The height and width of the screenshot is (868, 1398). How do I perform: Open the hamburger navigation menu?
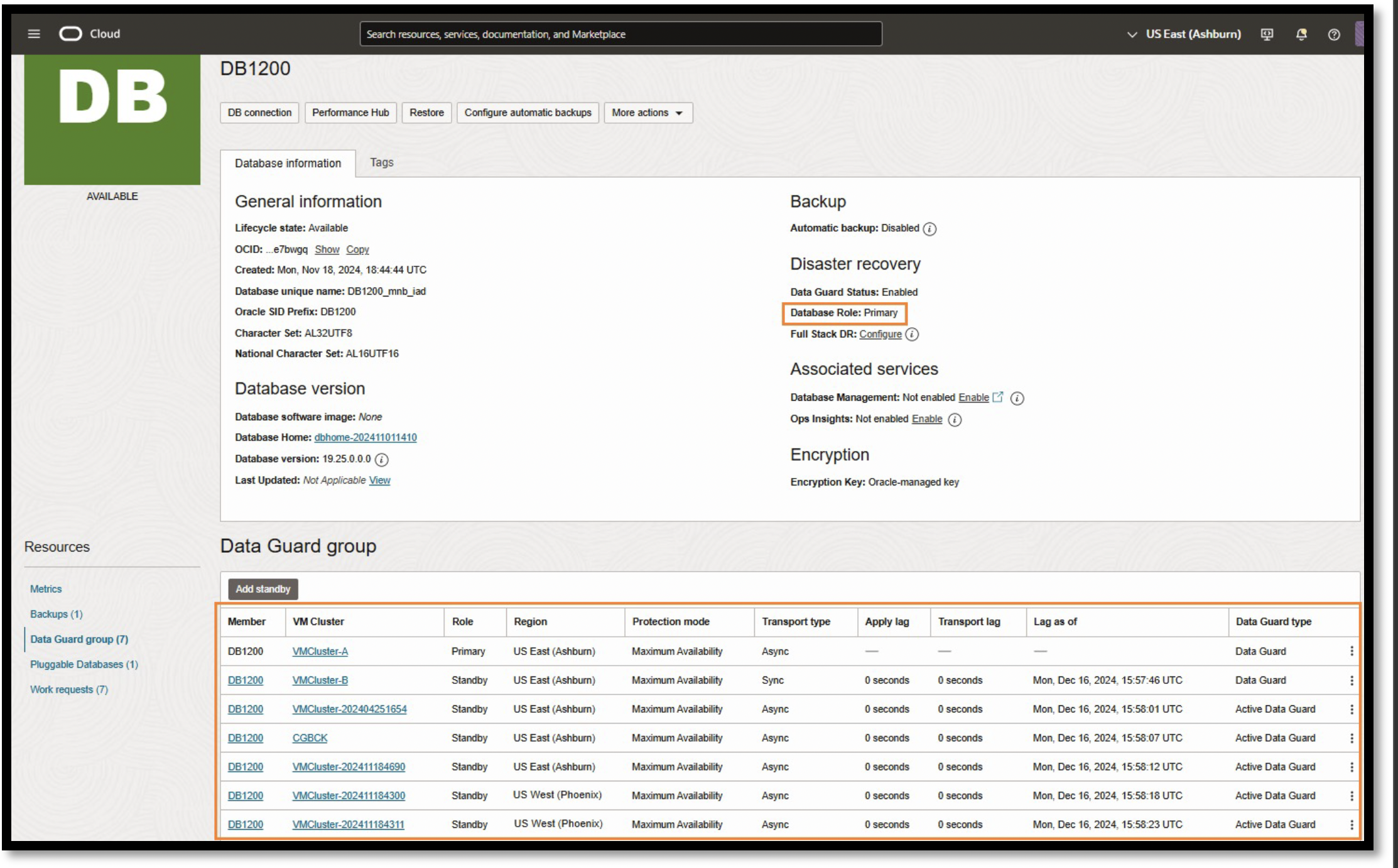point(34,34)
